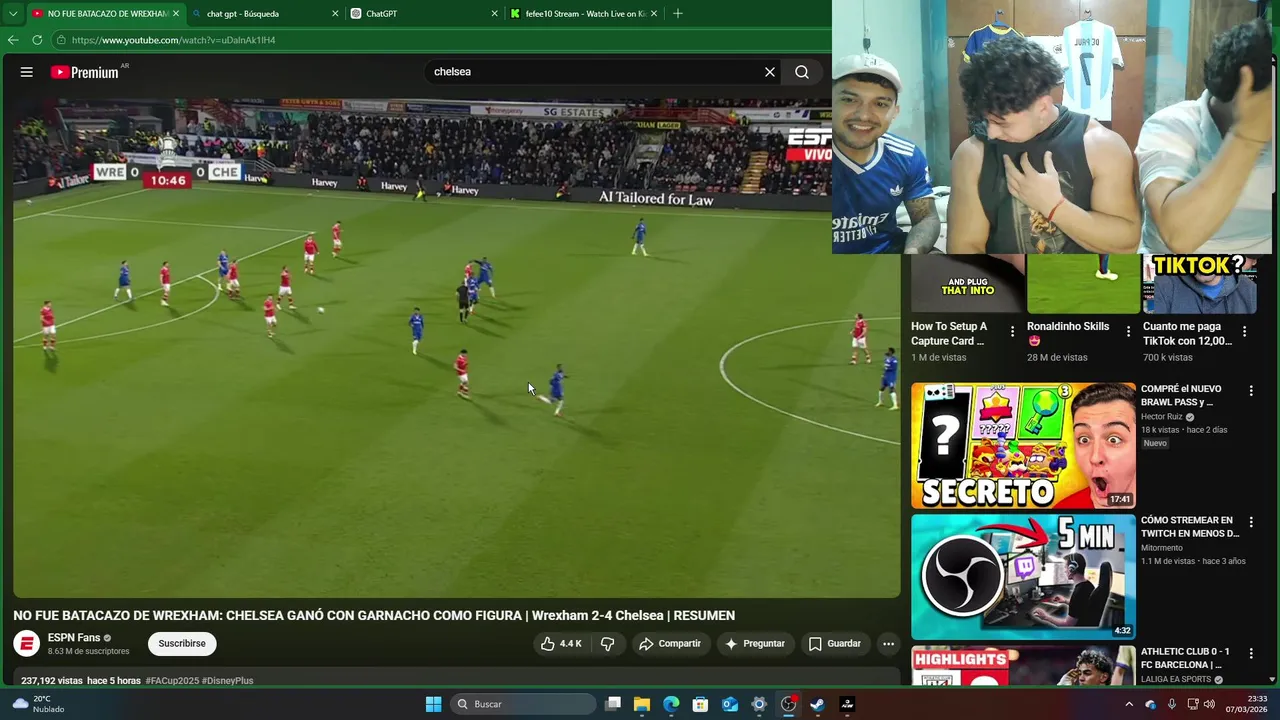Image resolution: width=1280 pixels, height=720 pixels.
Task: Subscribe to ESPN Fans with Suscribirse
Action: [x=182, y=644]
